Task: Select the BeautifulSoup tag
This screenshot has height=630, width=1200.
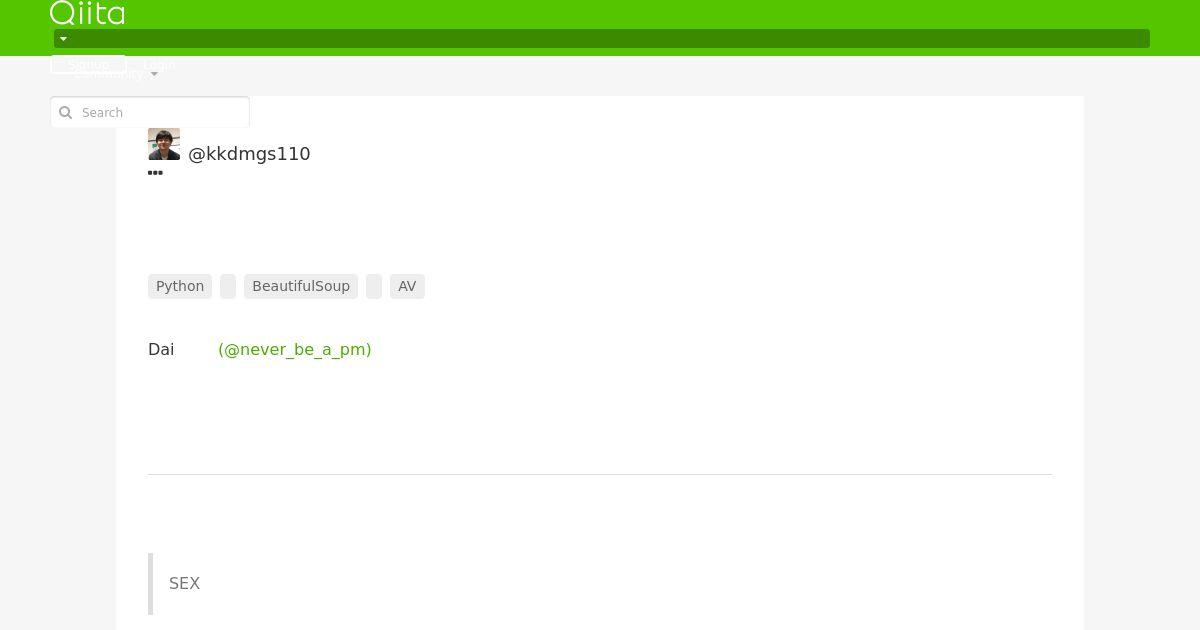Action: 301,286
